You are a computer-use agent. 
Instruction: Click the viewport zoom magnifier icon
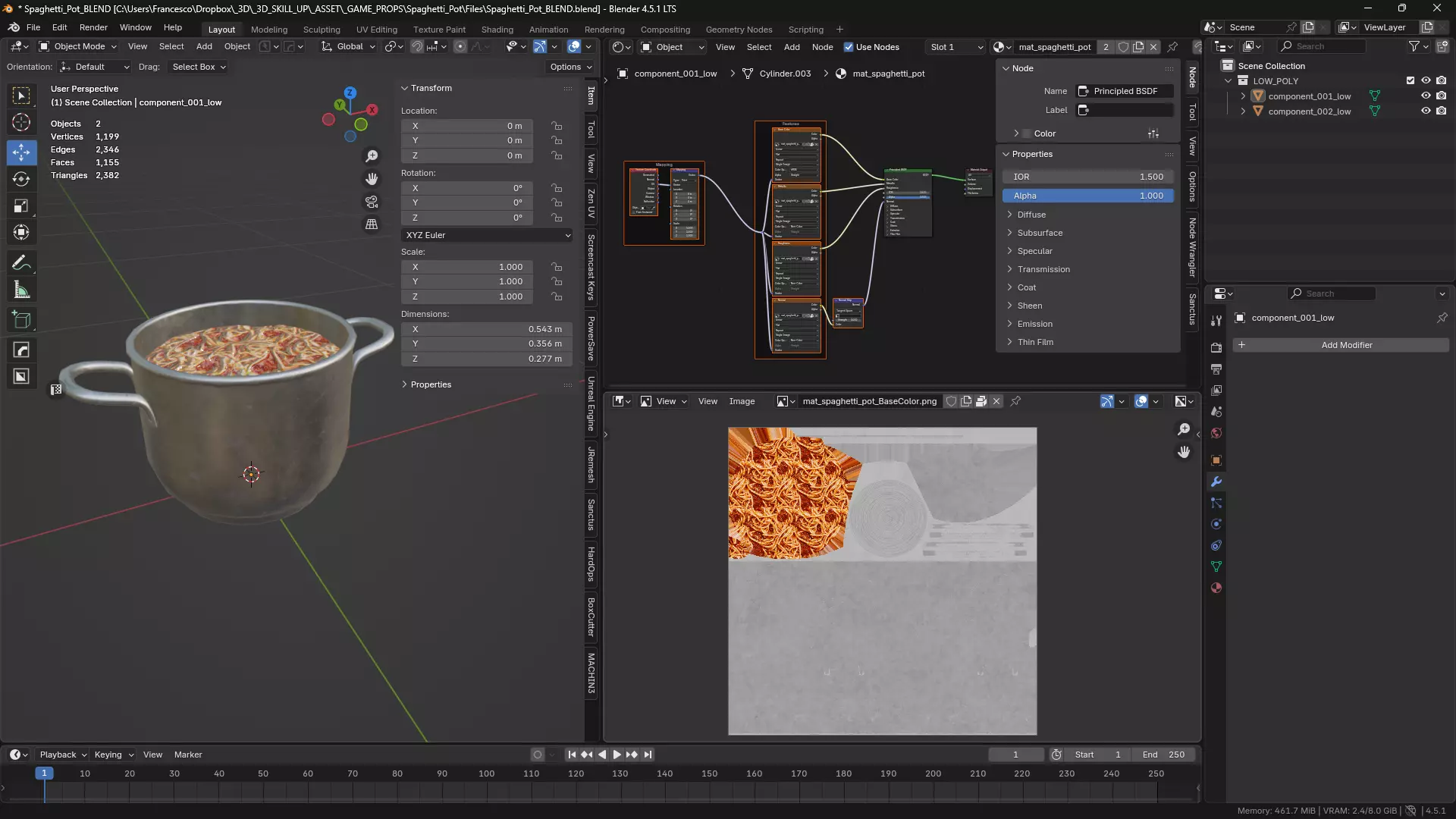[x=372, y=156]
